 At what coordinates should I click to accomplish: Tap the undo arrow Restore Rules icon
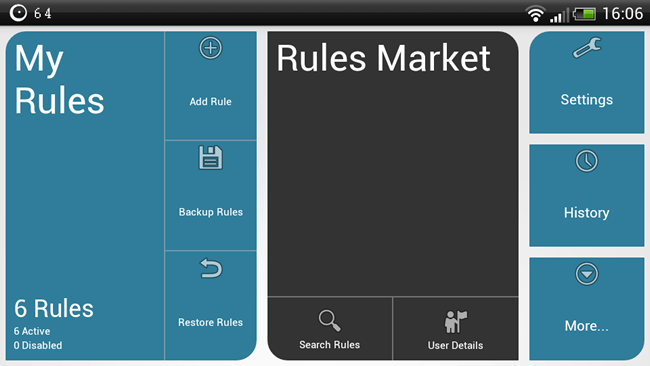(x=211, y=268)
